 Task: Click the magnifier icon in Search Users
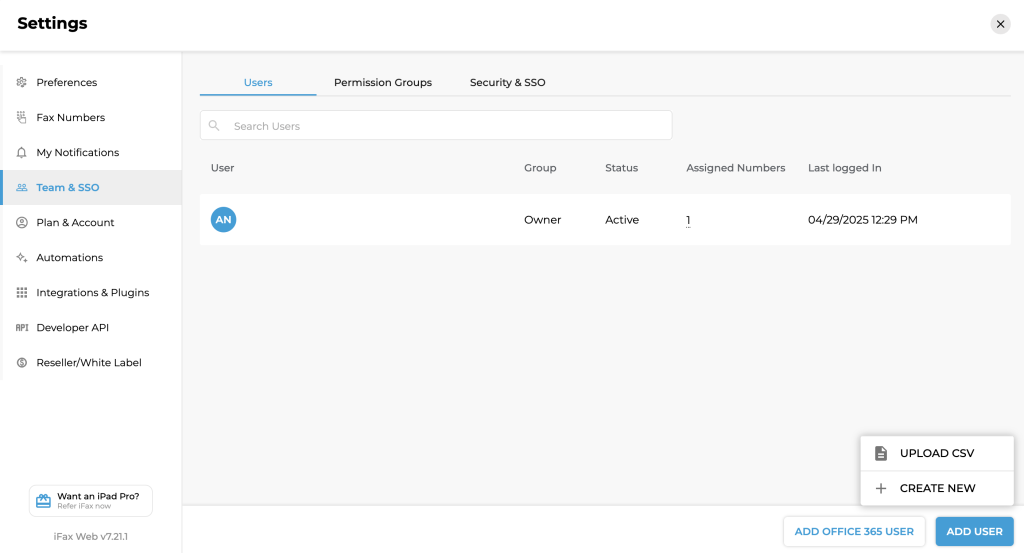click(x=214, y=125)
